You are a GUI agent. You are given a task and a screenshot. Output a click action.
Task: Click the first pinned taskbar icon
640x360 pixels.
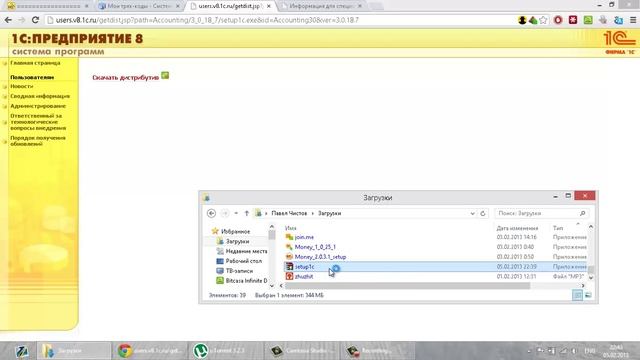[21, 351]
